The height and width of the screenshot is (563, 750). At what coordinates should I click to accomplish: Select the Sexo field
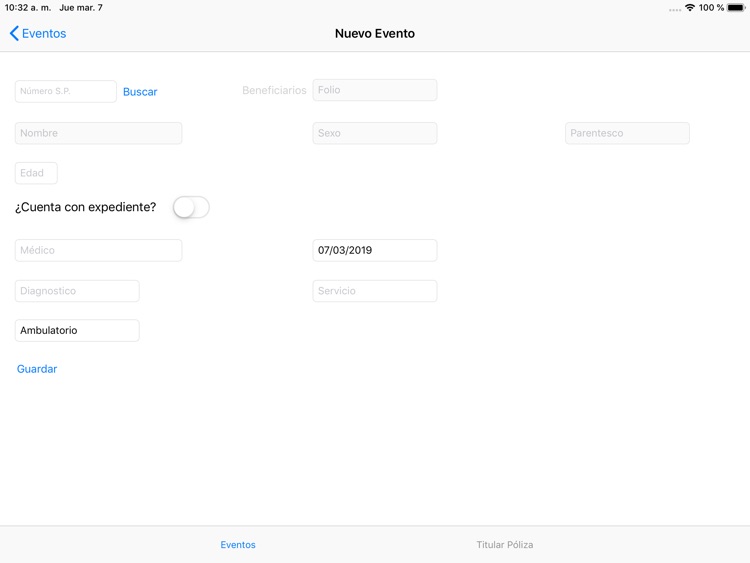pos(374,133)
